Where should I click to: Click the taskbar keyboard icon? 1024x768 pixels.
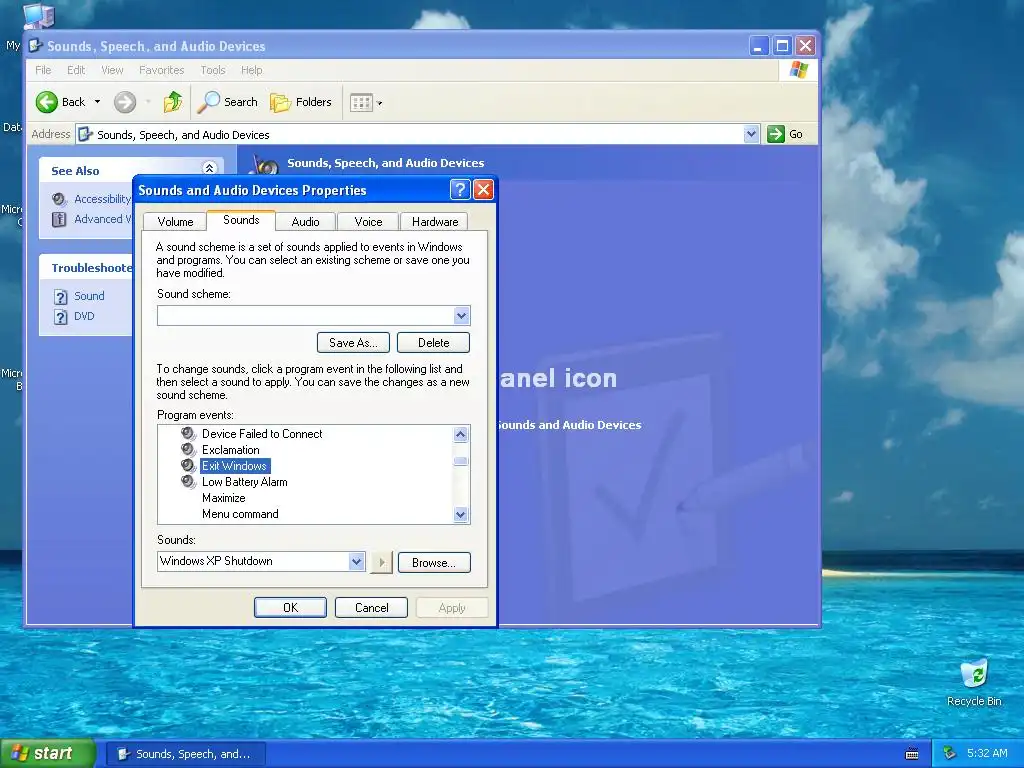tap(912, 754)
